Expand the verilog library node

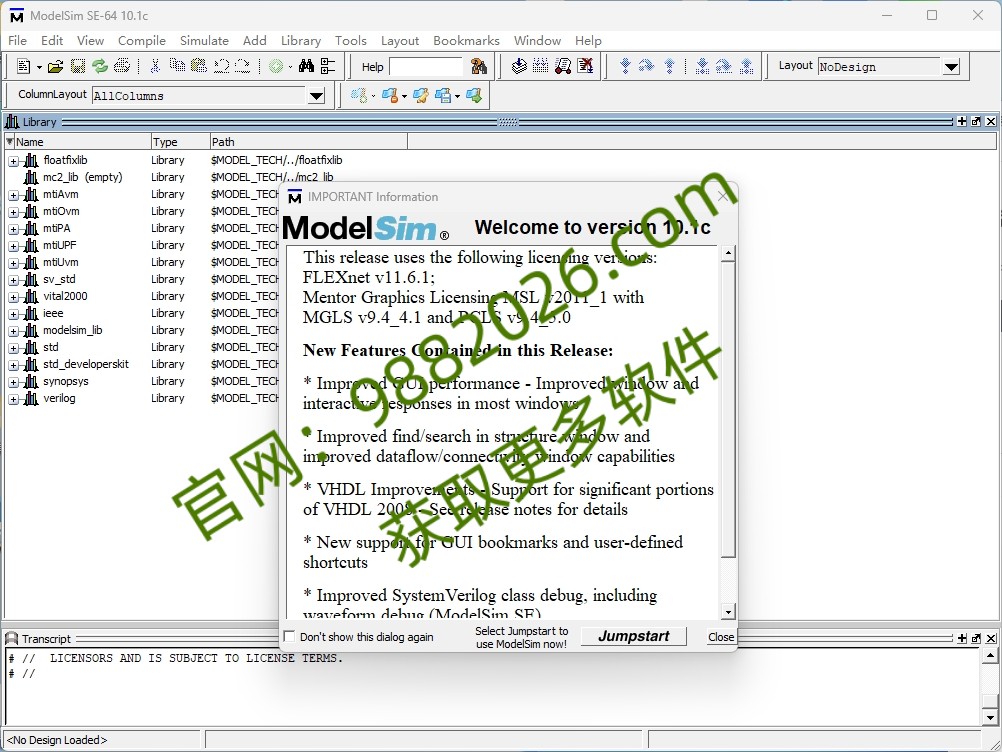13,399
